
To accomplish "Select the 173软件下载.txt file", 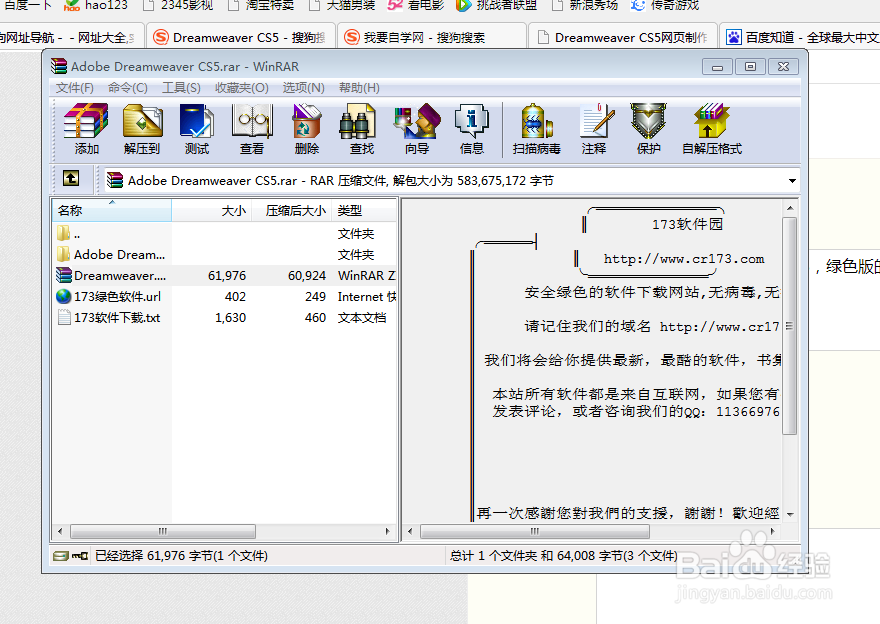I will click(x=224, y=318).
